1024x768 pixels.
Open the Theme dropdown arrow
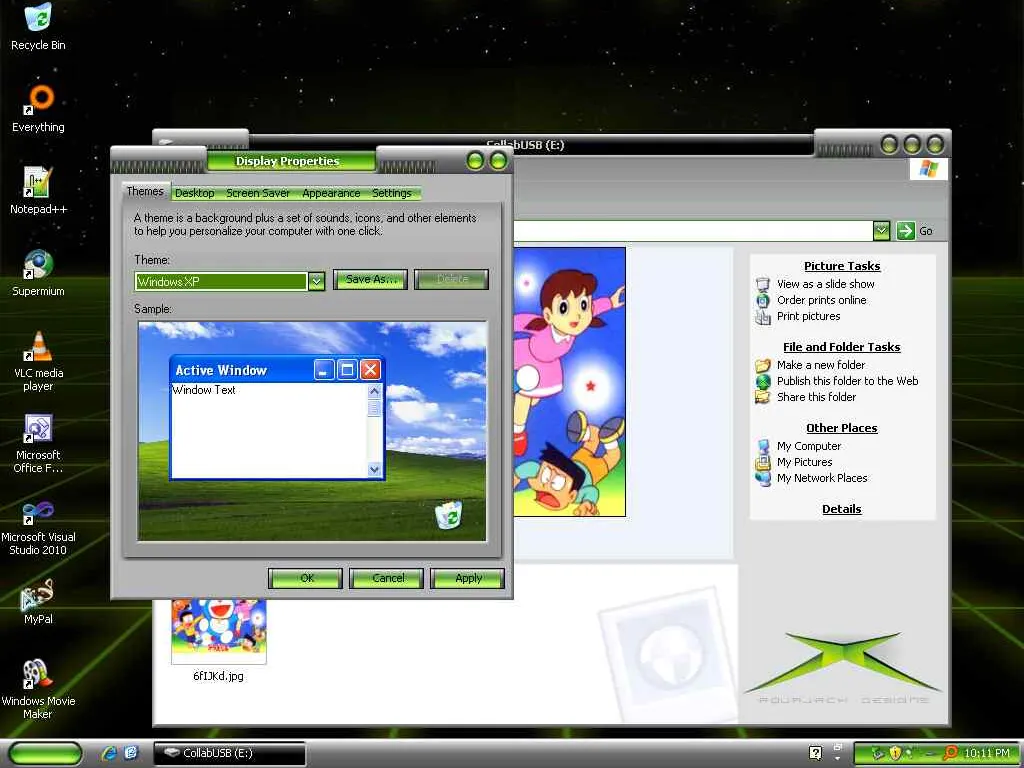316,281
